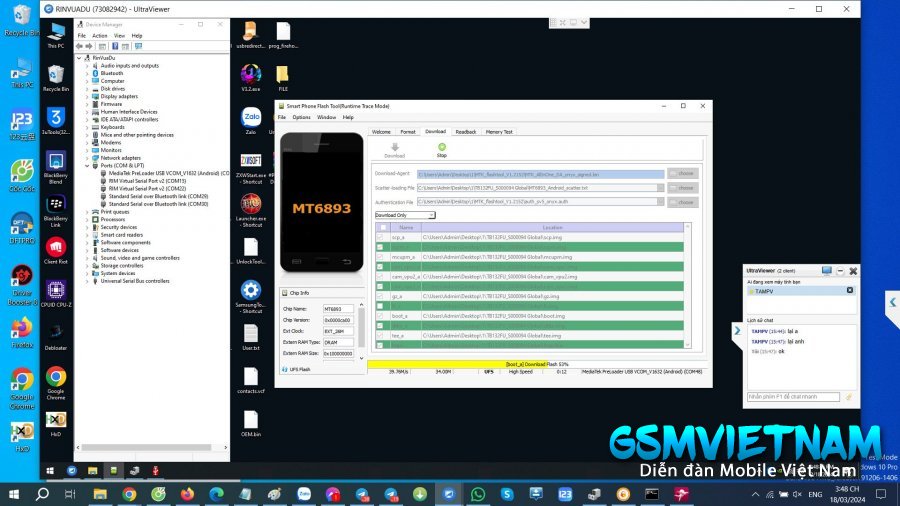Image resolution: width=900 pixels, height=506 pixels.
Task: Click Device Manager horizontal scrollbar
Action: tap(146, 447)
